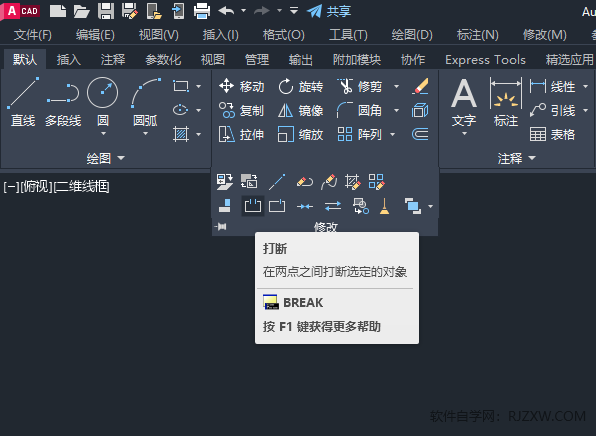Select the 标注 (Dimension) tool
The height and width of the screenshot is (436, 596).
click(x=506, y=102)
